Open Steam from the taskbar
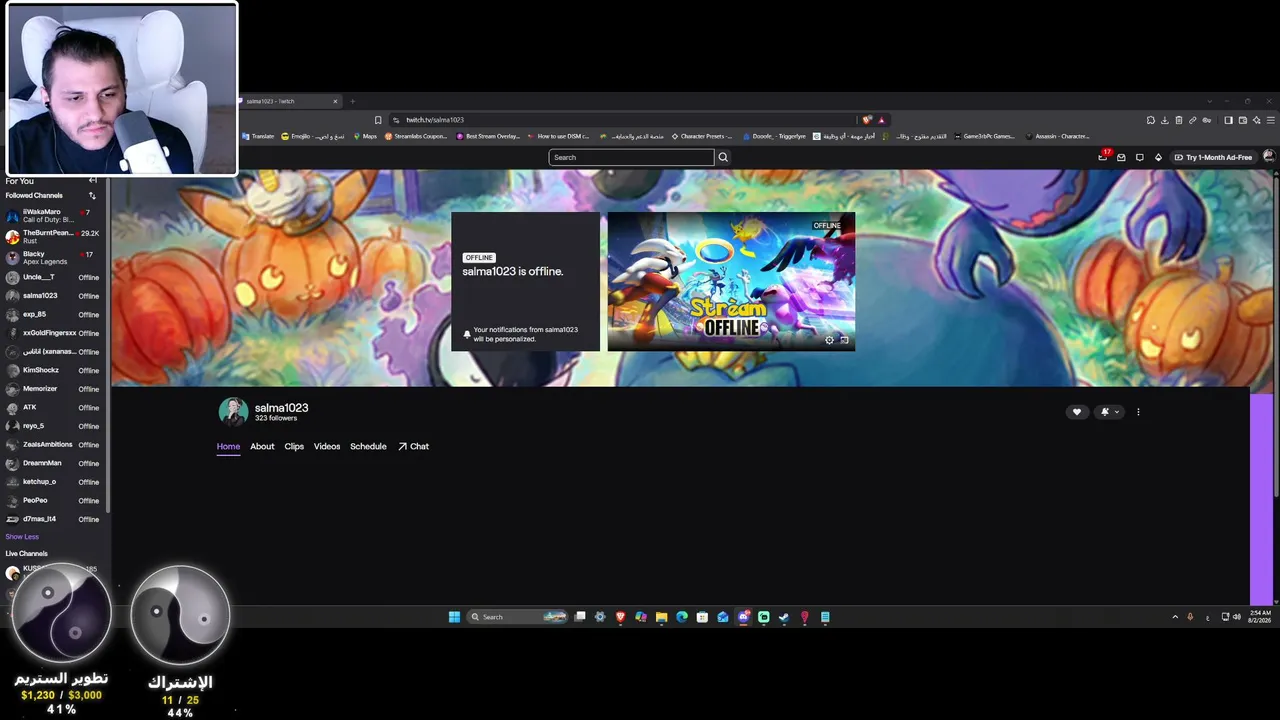Screen dimensions: 1280x720 (x=784, y=617)
